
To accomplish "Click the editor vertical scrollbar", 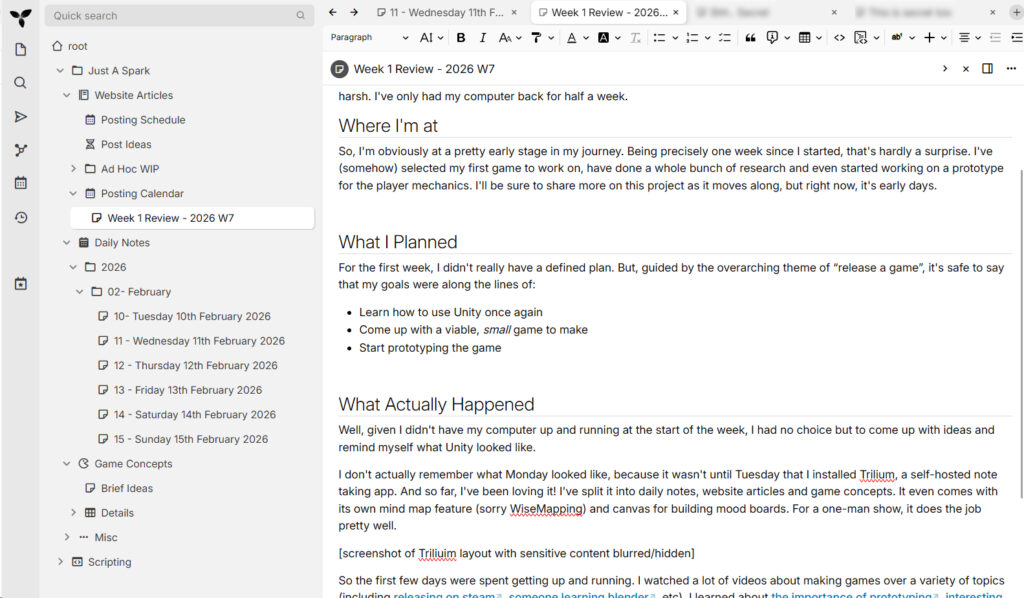I will [1019, 333].
